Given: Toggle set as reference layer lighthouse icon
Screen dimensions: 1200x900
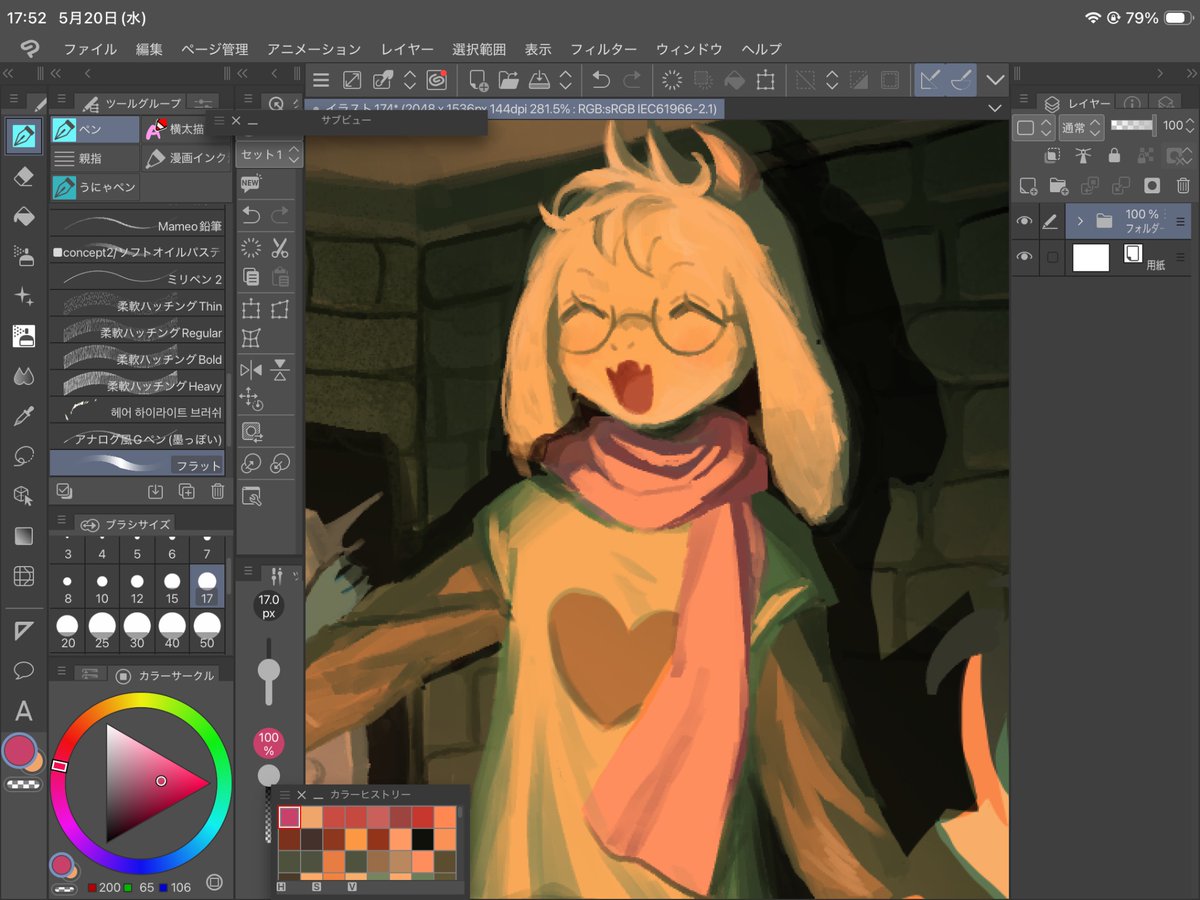Looking at the screenshot, I should click(1082, 155).
